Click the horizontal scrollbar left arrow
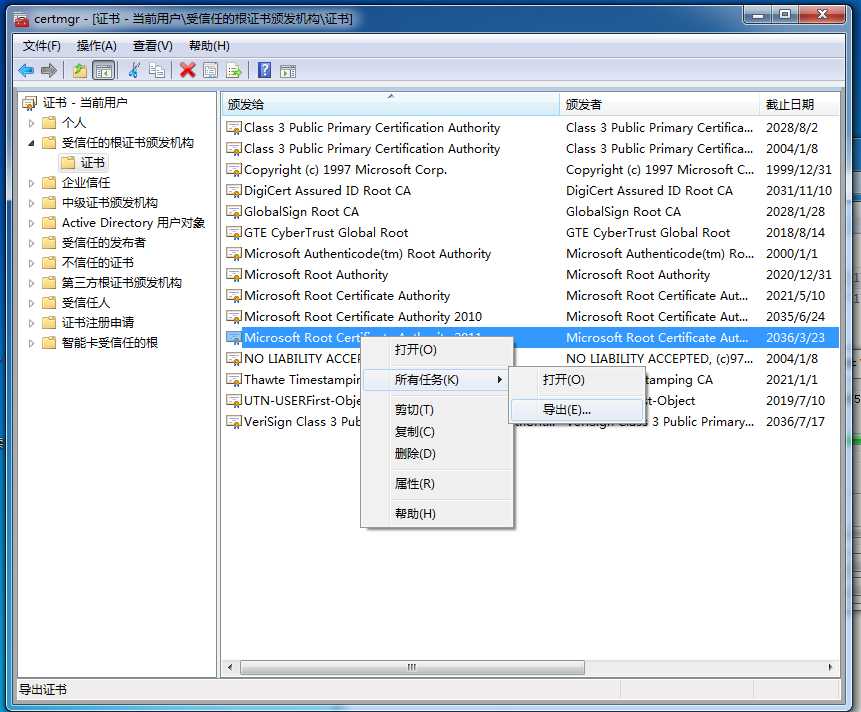This screenshot has height=712, width=861. point(230,668)
